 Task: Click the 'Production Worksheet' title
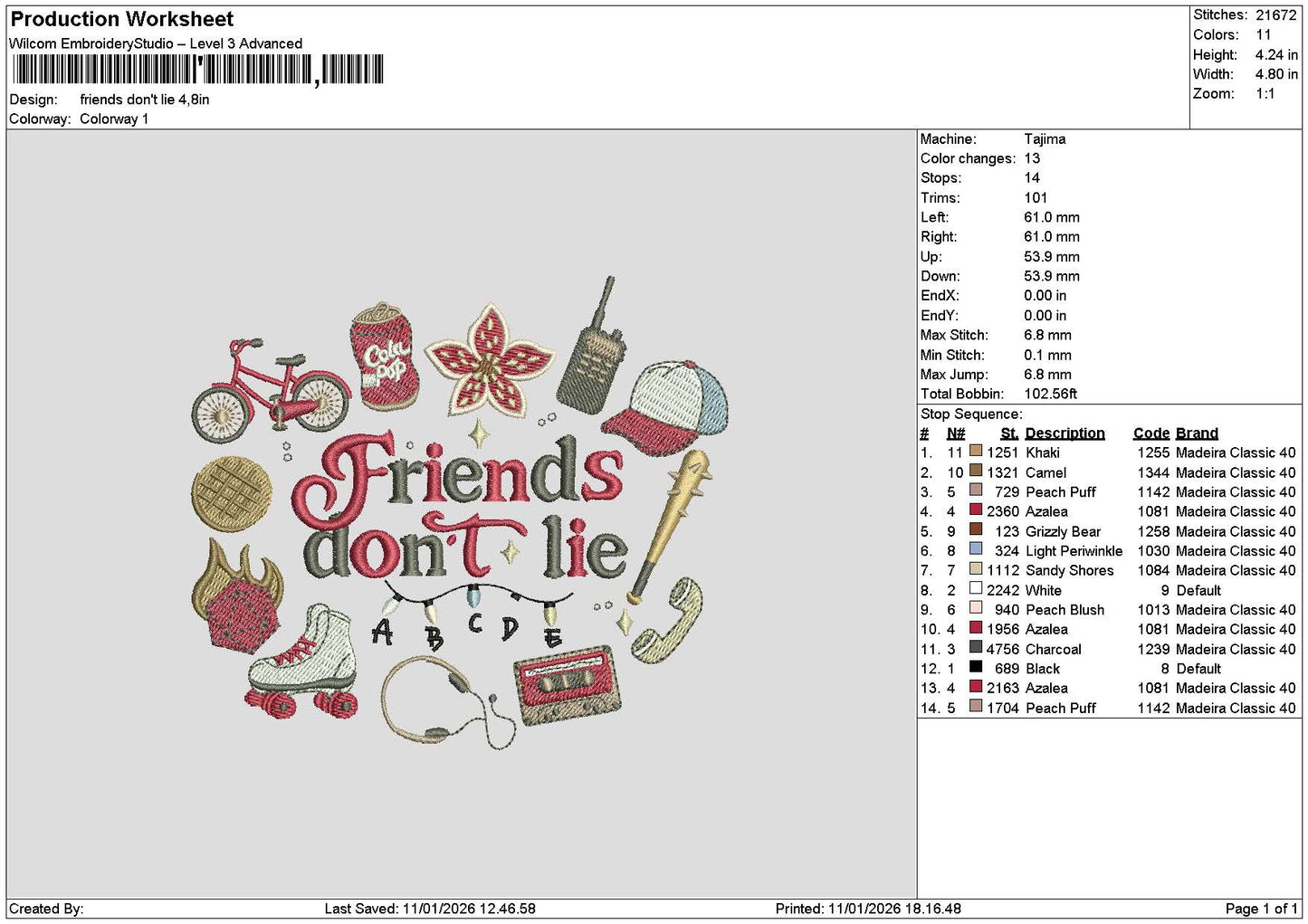click(122, 19)
